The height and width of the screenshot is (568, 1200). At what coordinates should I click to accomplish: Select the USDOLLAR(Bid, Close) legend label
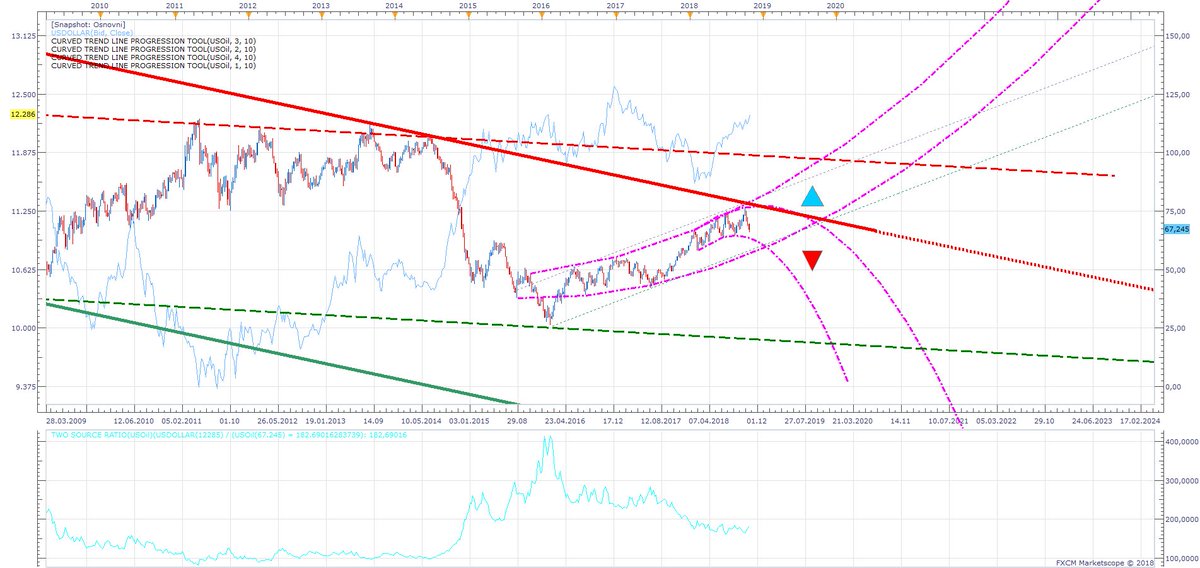(90, 32)
